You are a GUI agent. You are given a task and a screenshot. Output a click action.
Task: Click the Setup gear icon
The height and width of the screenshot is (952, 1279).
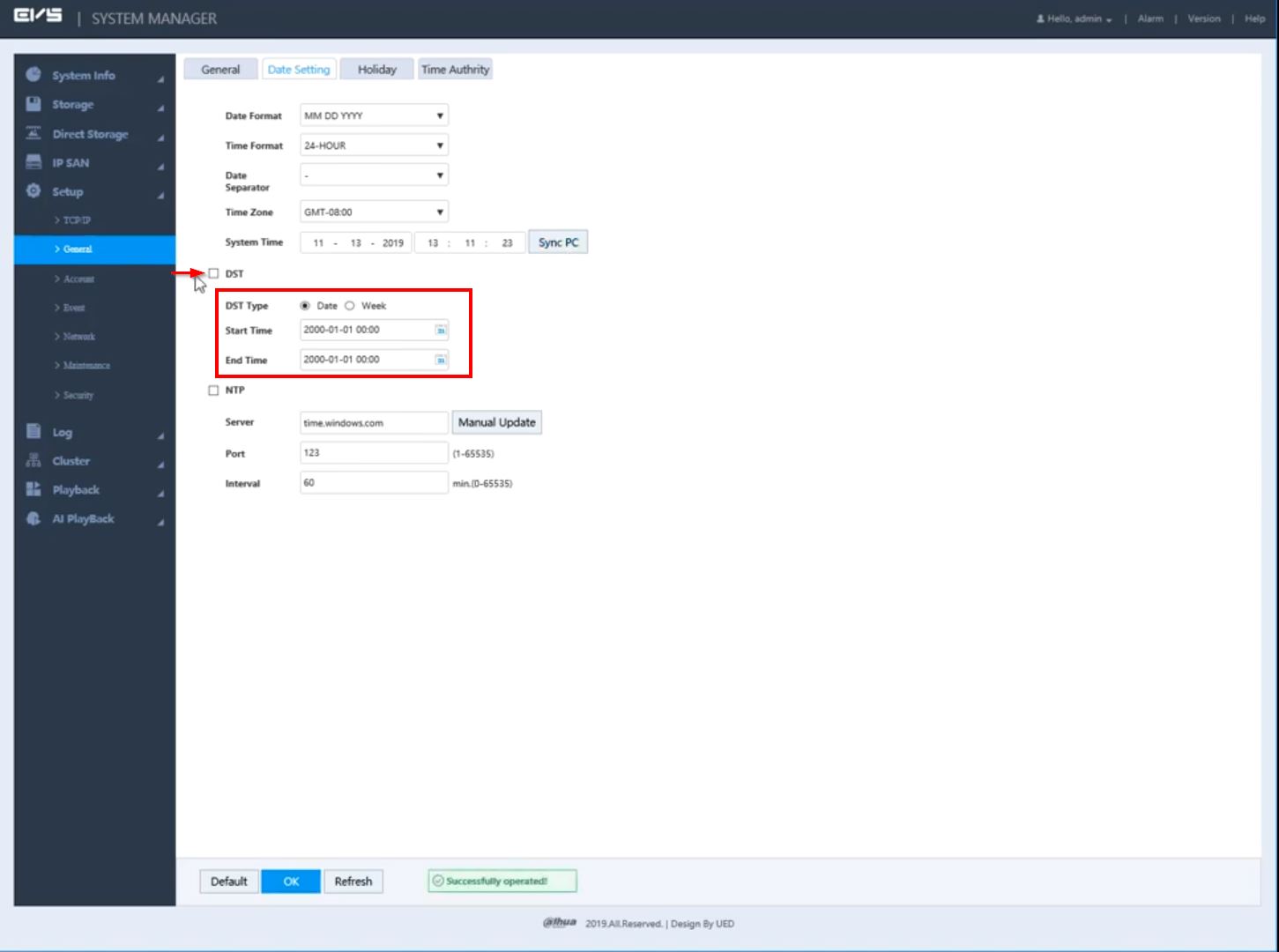[33, 191]
